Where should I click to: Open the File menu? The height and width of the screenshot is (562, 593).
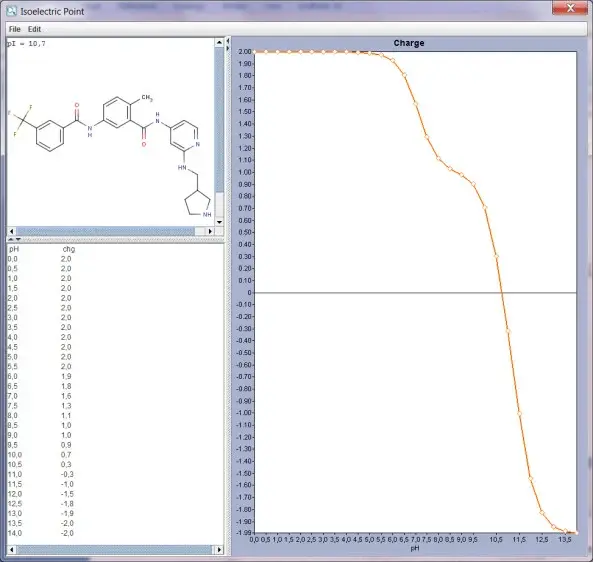[14, 29]
